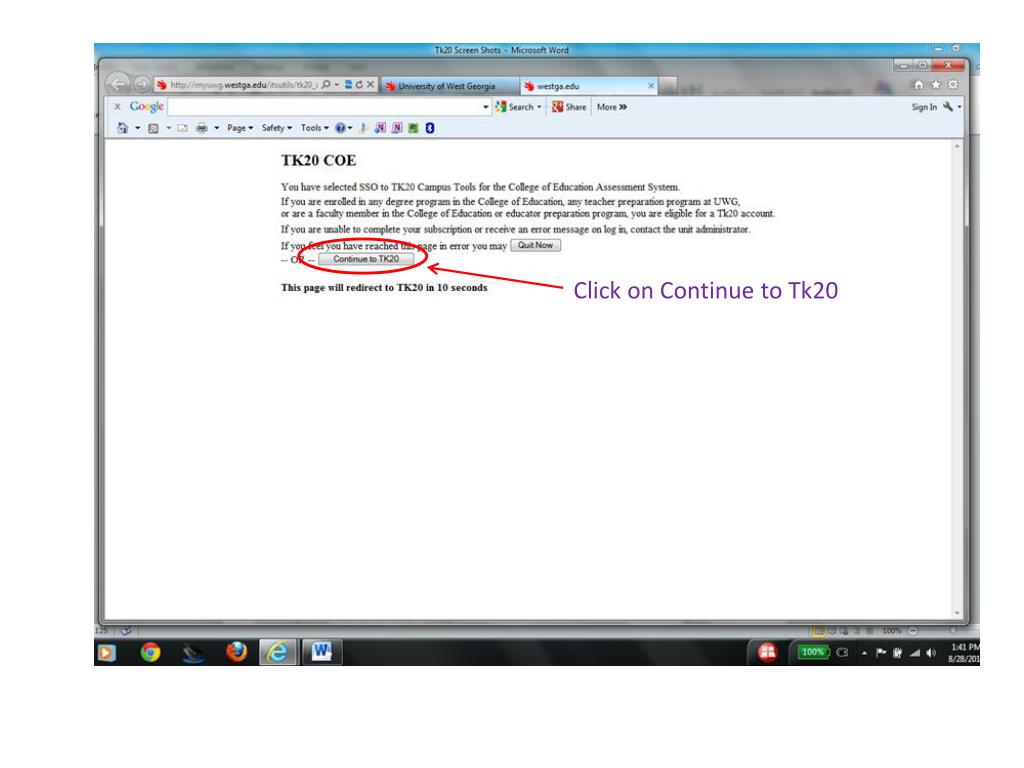Click the Bluetooth icon on command bar
This screenshot has height=768, width=1024.
430,128
